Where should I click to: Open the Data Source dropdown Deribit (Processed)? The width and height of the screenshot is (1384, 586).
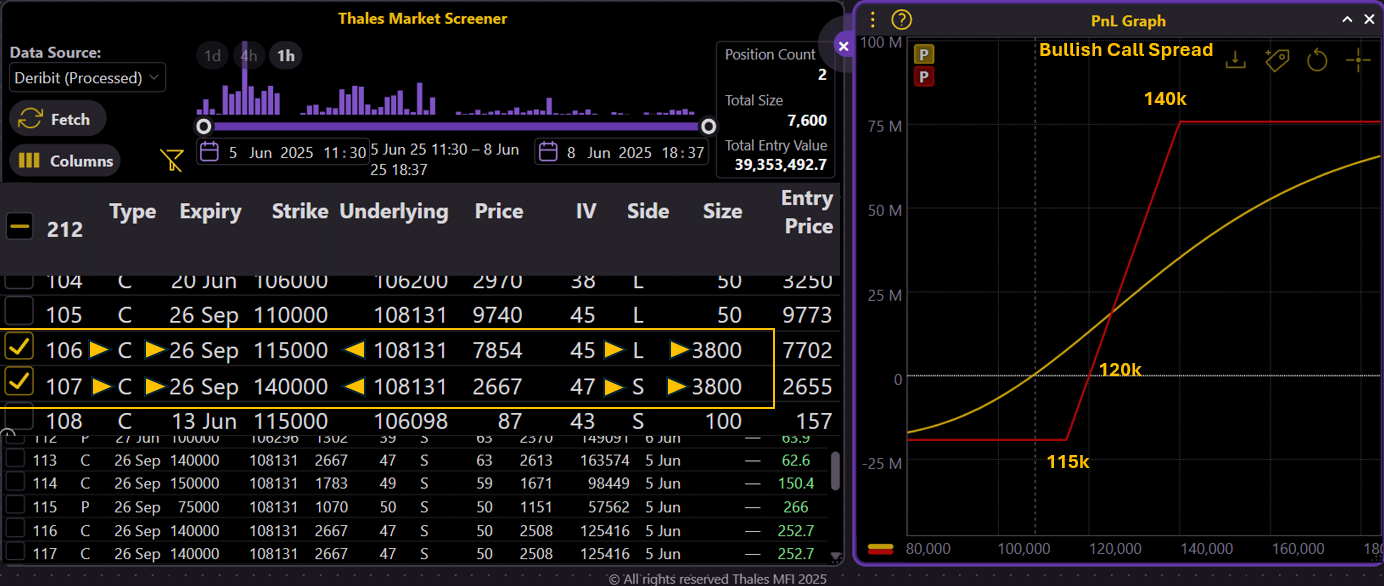point(88,78)
